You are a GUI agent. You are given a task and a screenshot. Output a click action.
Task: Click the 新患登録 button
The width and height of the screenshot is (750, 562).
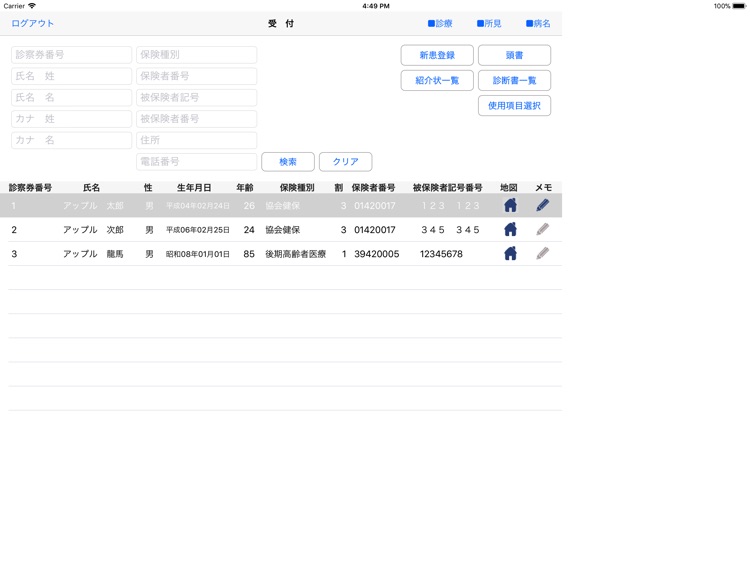click(x=437, y=55)
